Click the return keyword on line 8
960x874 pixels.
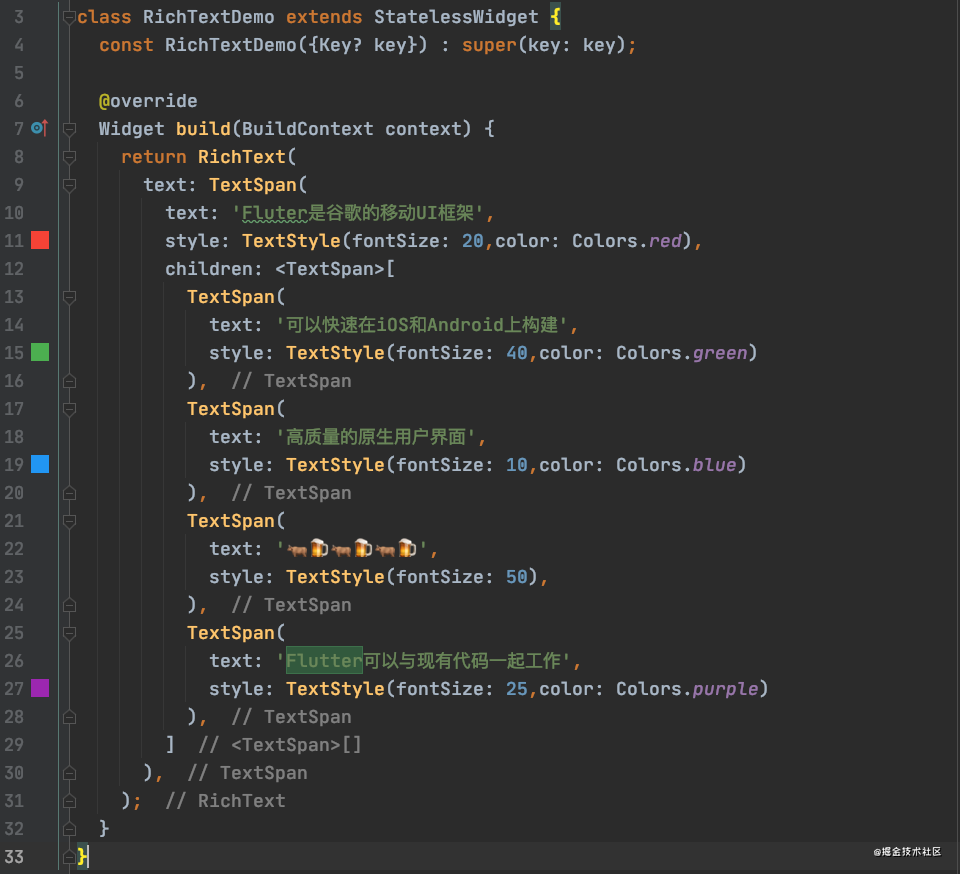point(154,157)
